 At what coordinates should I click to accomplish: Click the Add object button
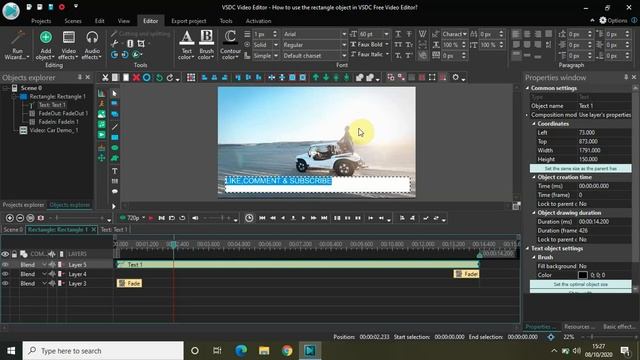[x=46, y=45]
